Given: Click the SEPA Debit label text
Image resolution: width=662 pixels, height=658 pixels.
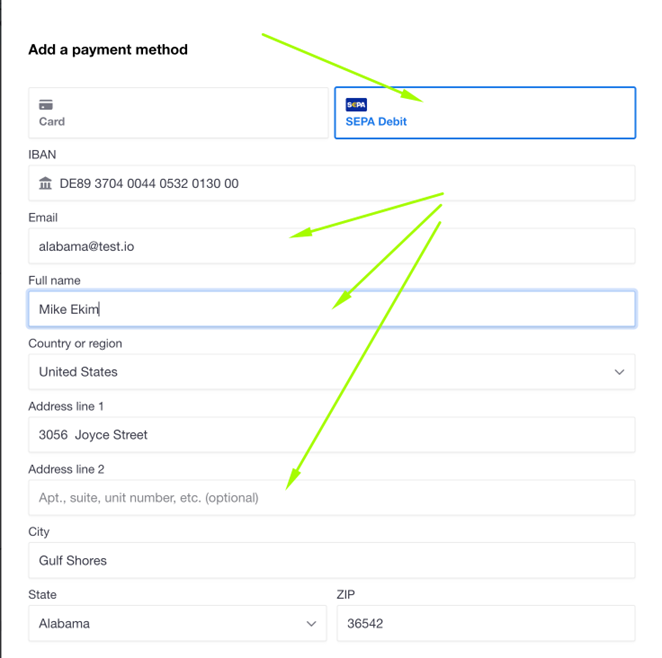Looking at the screenshot, I should 376,122.
